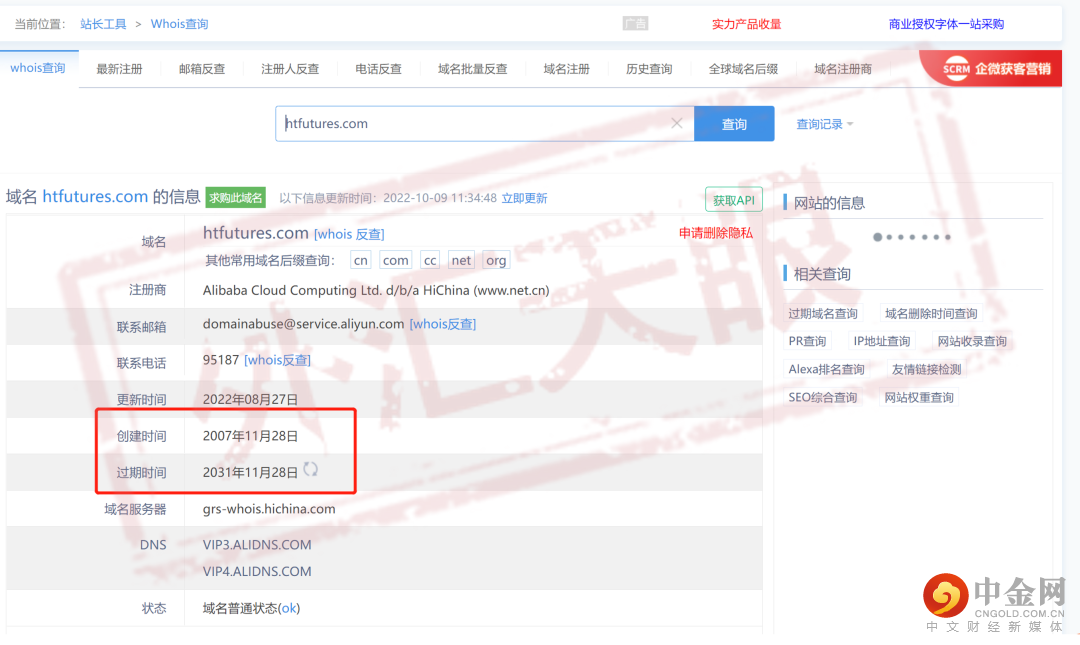Click the domain's [whois 反查] link
This screenshot has height=645, width=1080.
(x=349, y=234)
